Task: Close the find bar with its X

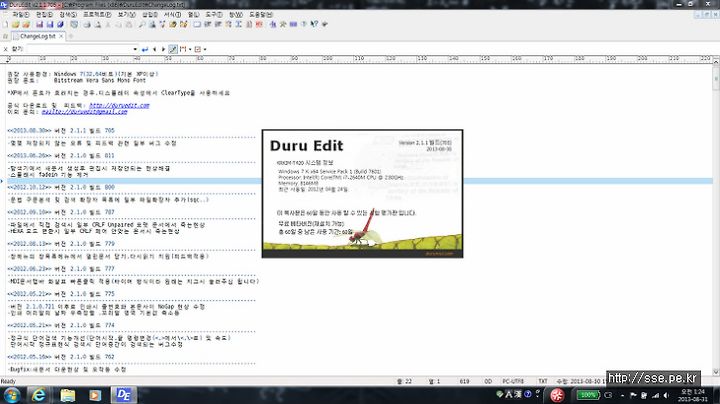Action: [6, 49]
